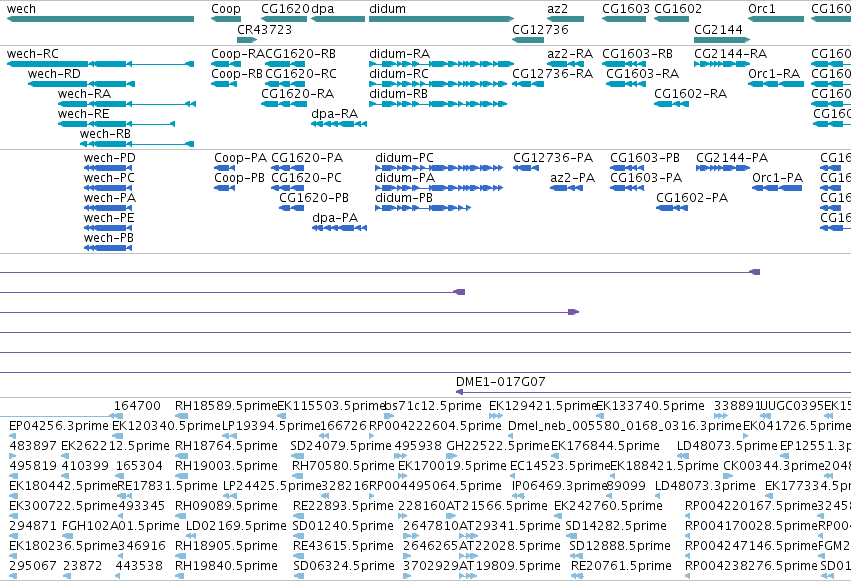Open the CG2144-PA protein feature
Image resolution: width=851 pixels, height=581 pixels.
click(723, 168)
